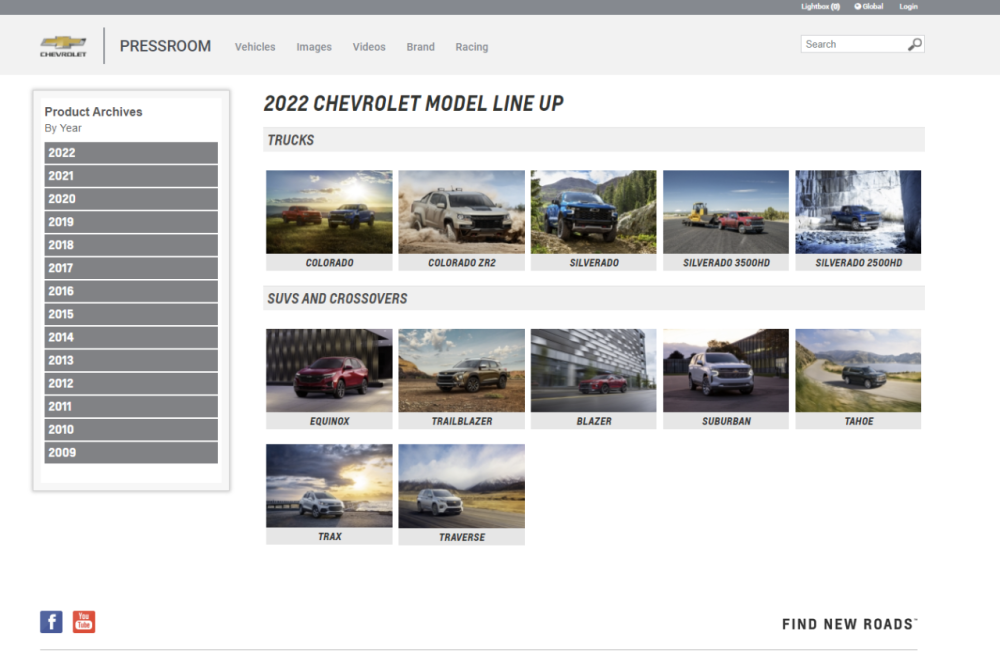The width and height of the screenshot is (1000, 651).
Task: Open the Facebook page icon
Action: point(51,622)
